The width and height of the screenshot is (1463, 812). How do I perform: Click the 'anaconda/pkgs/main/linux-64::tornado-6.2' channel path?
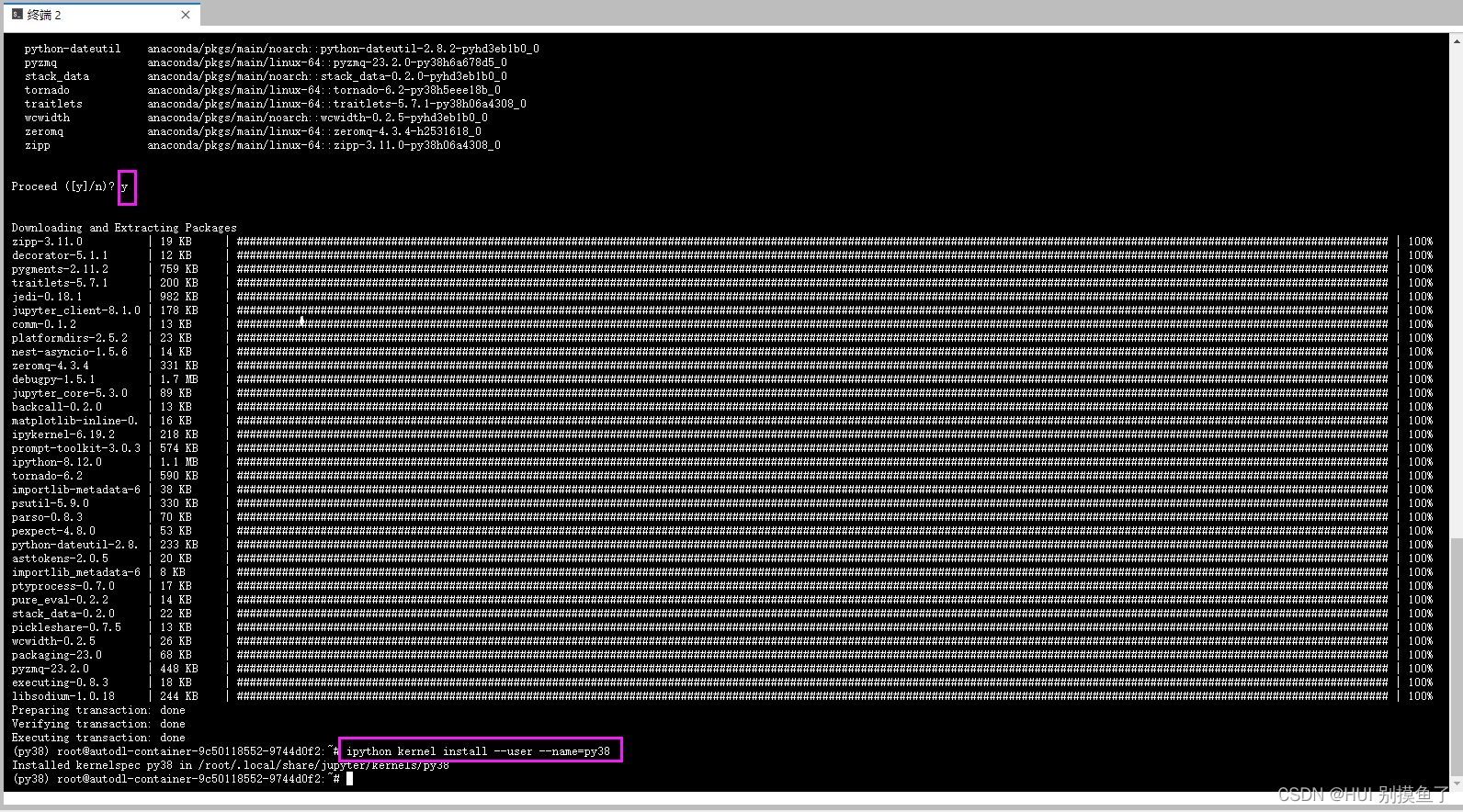pyautogui.click(x=323, y=90)
